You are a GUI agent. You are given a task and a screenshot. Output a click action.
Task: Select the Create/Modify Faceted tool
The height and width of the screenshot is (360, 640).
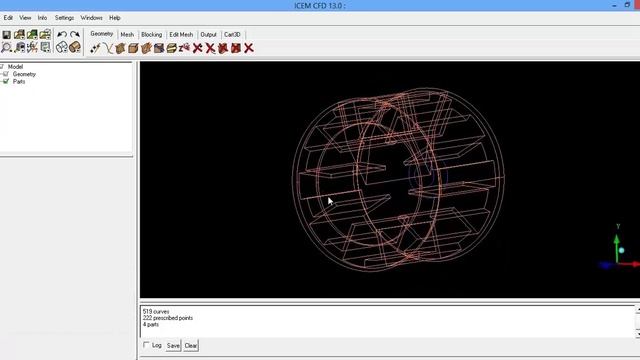(x=146, y=48)
